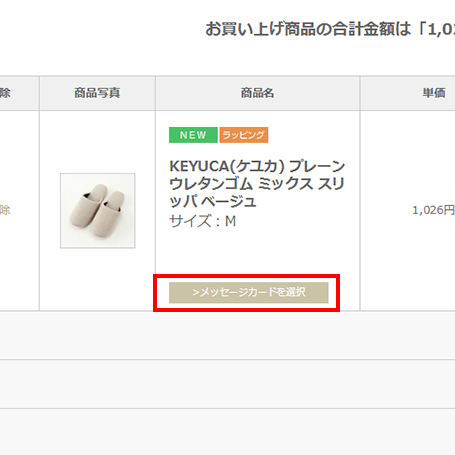Click the 1,026円 unit price

[433, 210]
